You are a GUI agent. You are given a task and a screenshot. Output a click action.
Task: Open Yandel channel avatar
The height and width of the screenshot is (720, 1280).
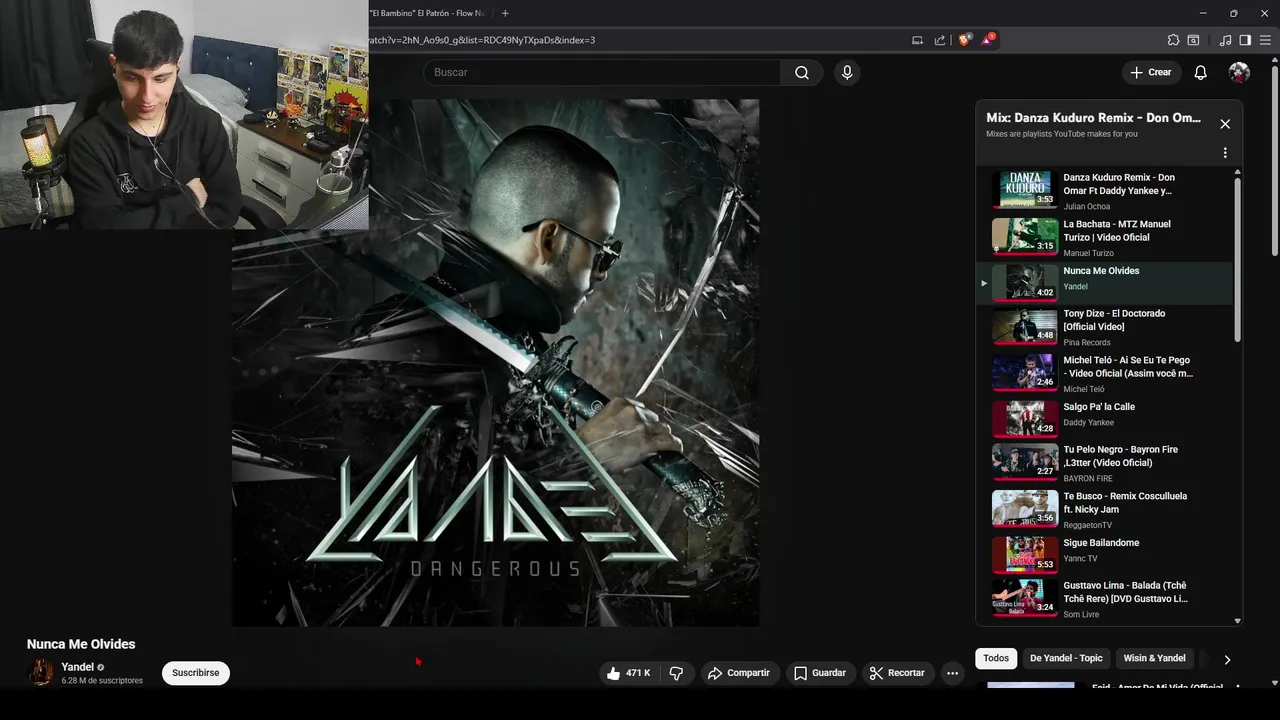(x=41, y=673)
